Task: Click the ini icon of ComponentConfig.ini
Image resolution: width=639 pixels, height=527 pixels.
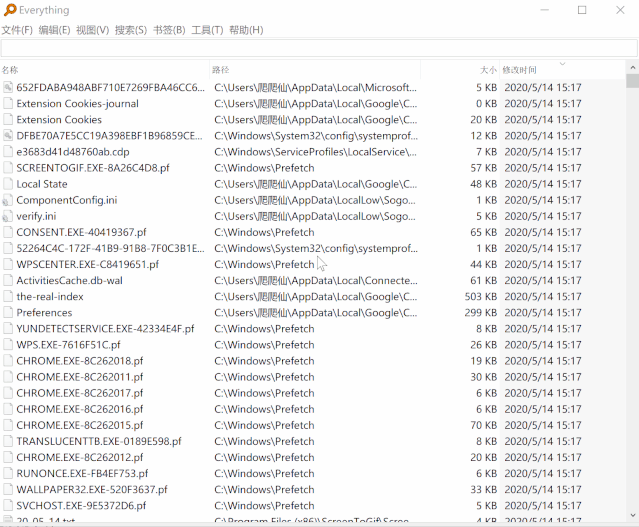Action: 8,200
